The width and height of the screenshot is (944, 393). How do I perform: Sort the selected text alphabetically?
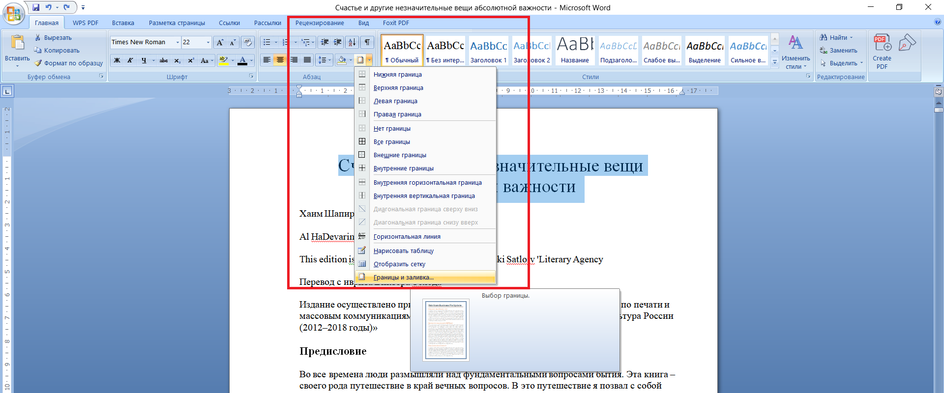pyautogui.click(x=353, y=43)
